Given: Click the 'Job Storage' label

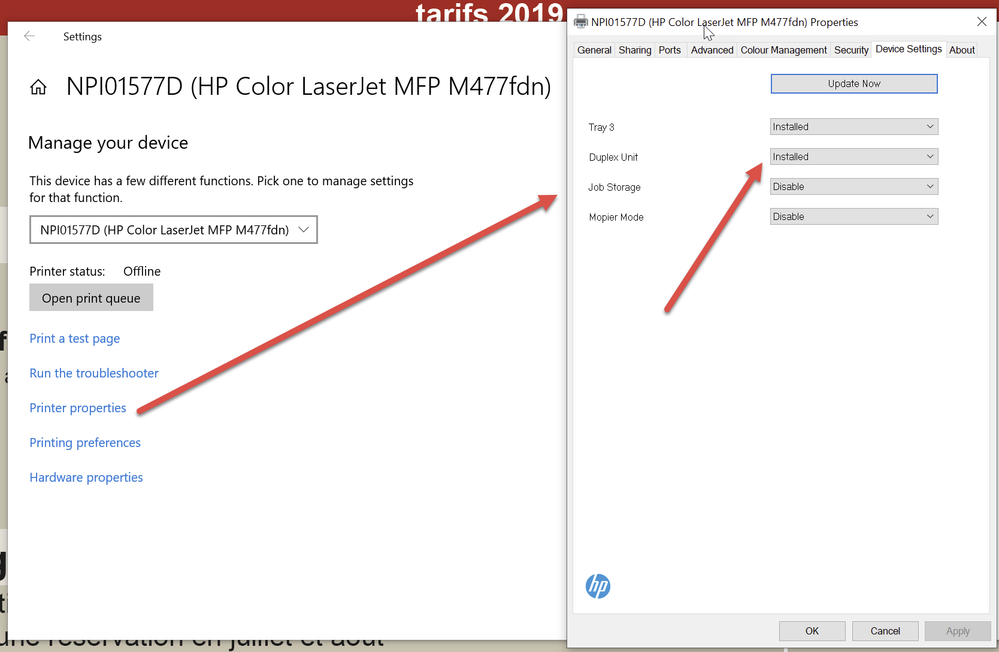Looking at the screenshot, I should (614, 187).
